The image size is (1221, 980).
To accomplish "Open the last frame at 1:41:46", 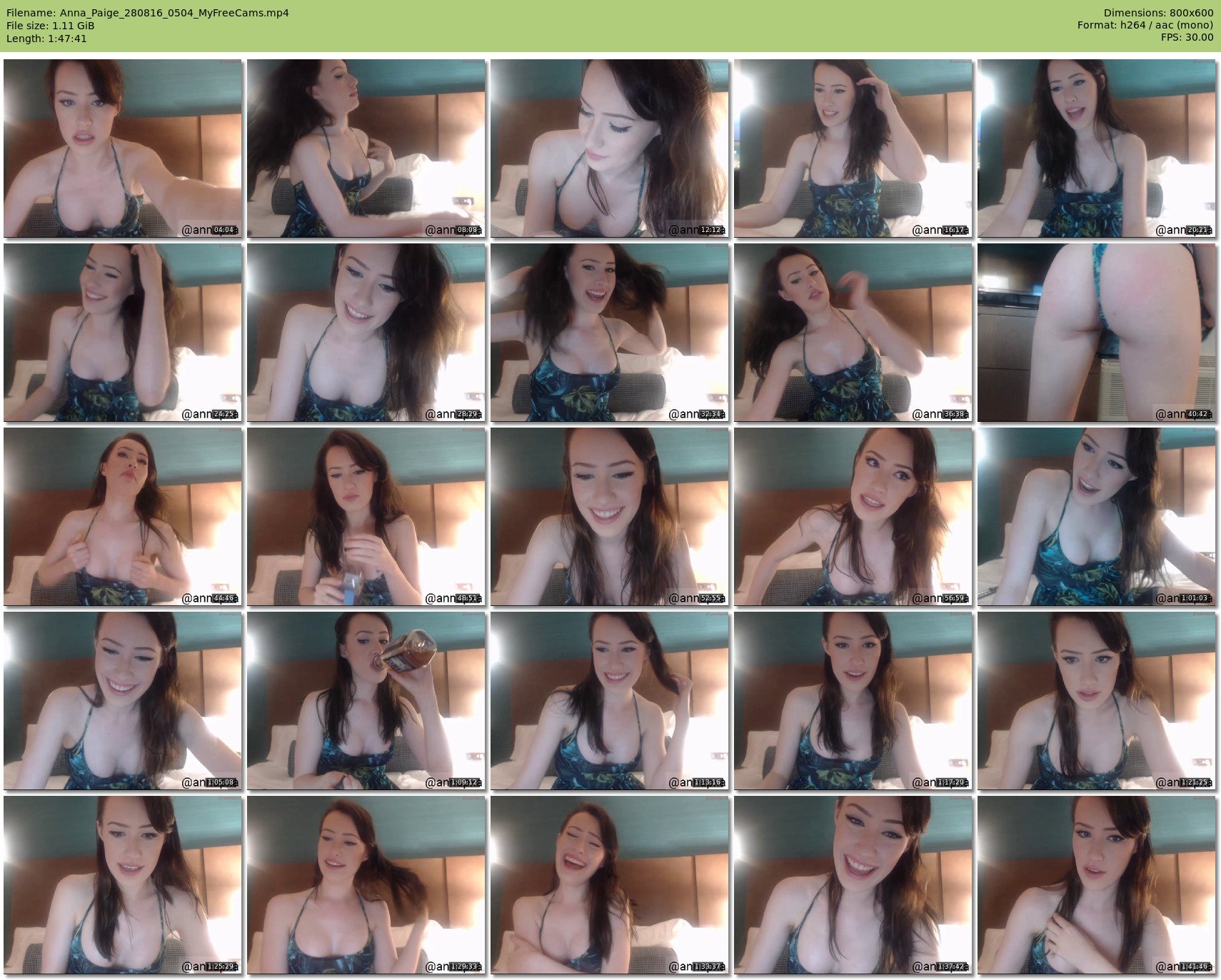I will coord(1097,885).
